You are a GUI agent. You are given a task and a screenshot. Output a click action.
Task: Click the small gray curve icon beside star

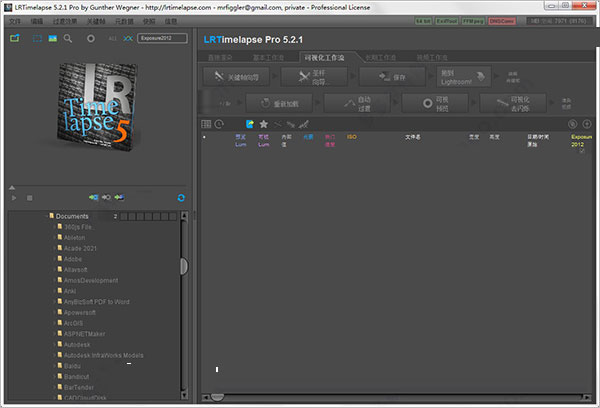[278, 124]
